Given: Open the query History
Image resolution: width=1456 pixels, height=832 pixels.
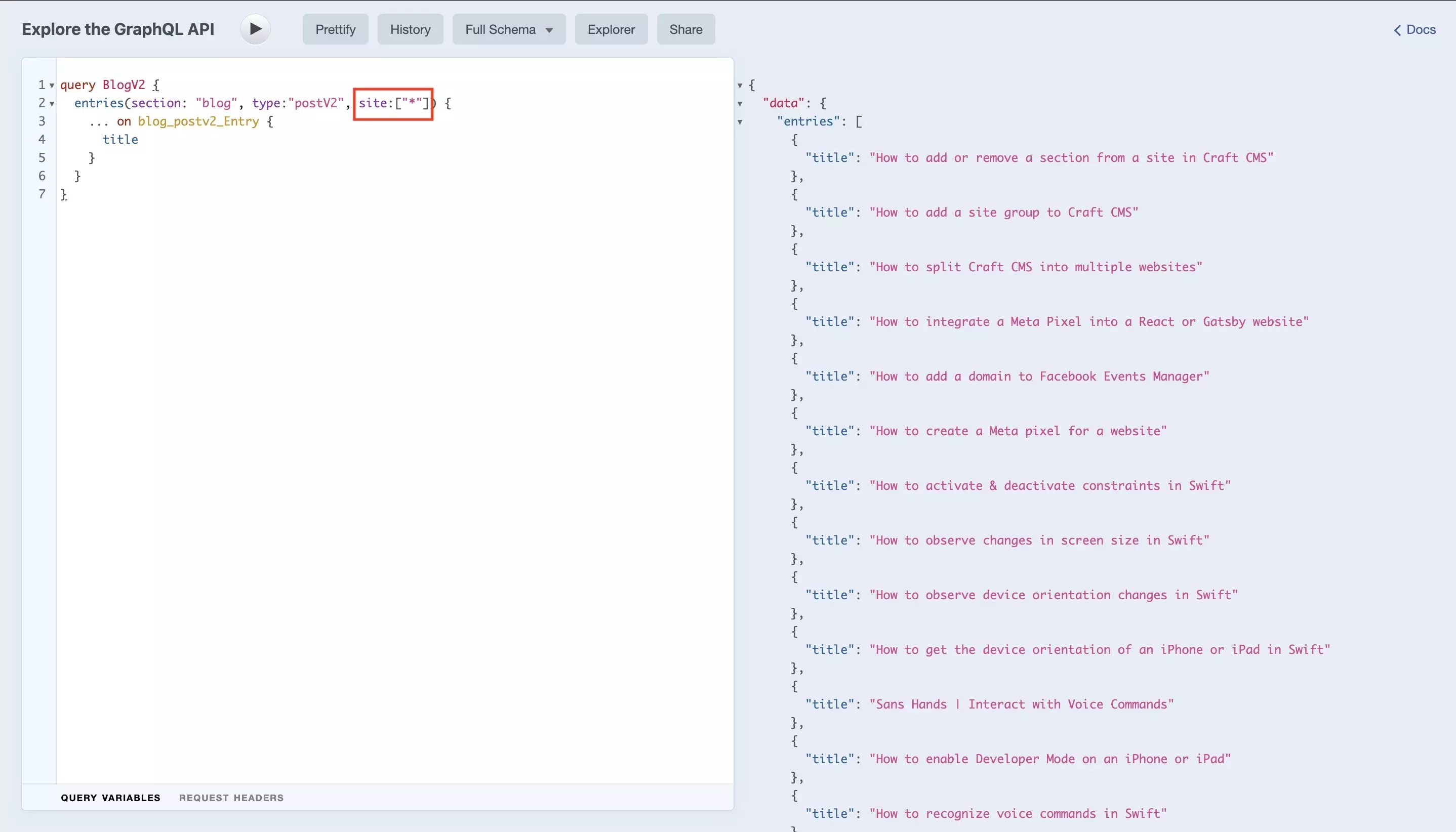Looking at the screenshot, I should (410, 28).
